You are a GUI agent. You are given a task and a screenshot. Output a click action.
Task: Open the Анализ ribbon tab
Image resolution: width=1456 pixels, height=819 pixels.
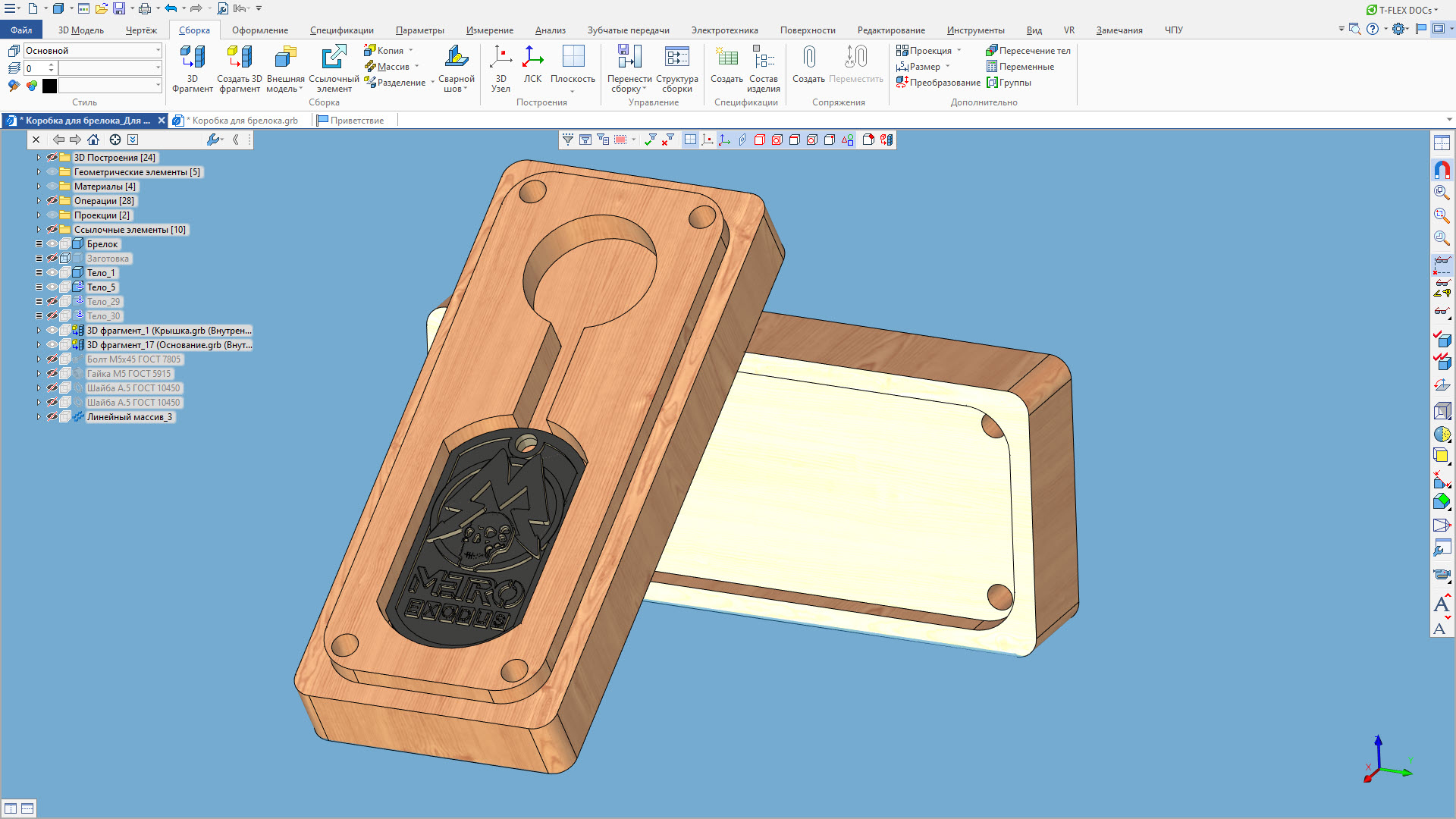551,30
